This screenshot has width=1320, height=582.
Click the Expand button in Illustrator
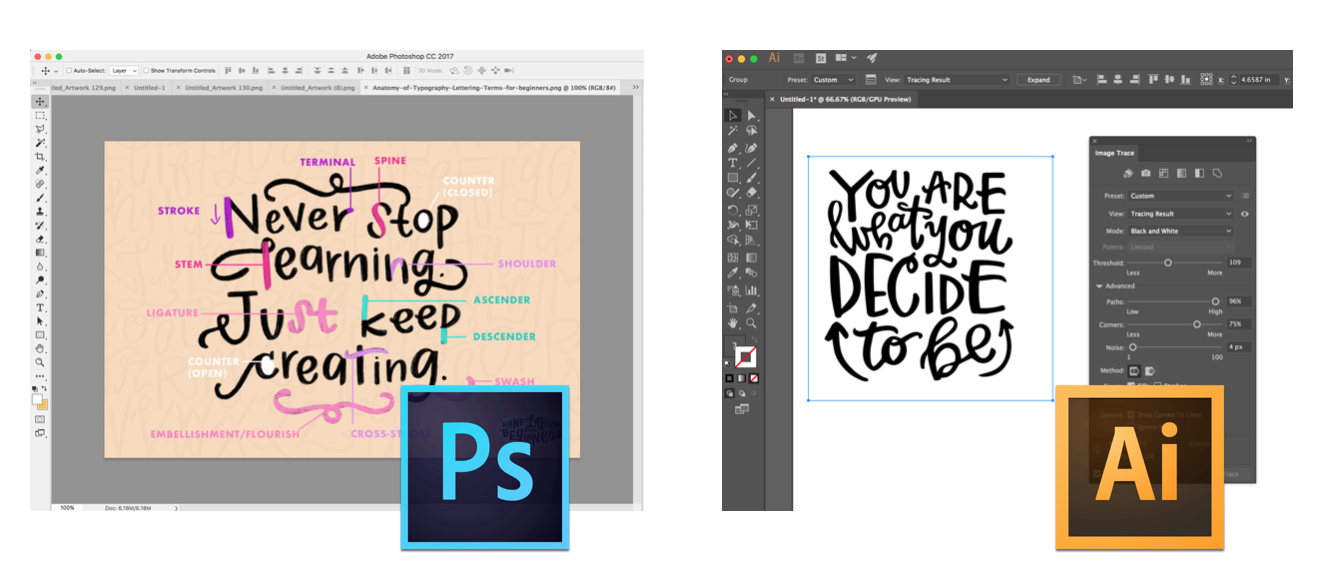[x=1039, y=80]
